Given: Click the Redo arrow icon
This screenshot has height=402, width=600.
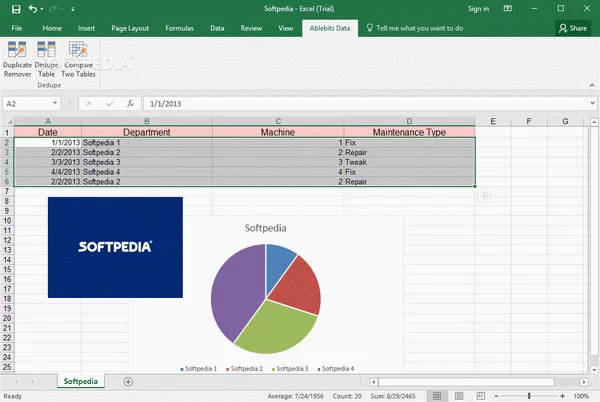Looking at the screenshot, I should (x=52, y=9).
